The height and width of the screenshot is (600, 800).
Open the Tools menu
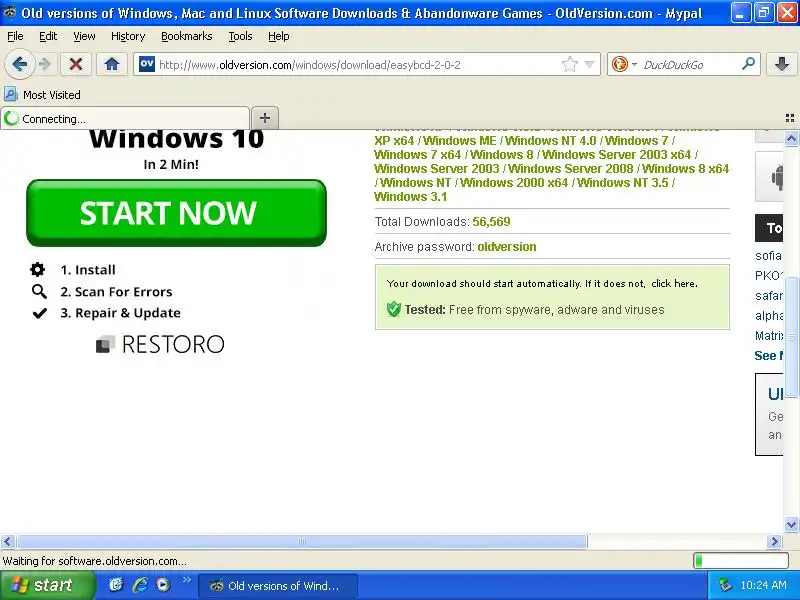pos(240,36)
